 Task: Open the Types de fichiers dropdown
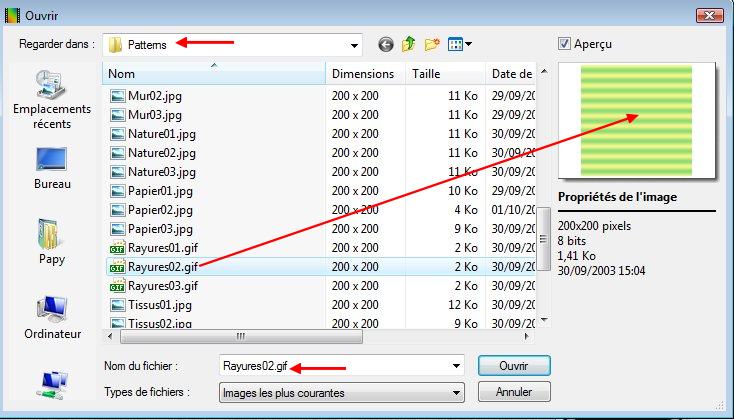[457, 393]
